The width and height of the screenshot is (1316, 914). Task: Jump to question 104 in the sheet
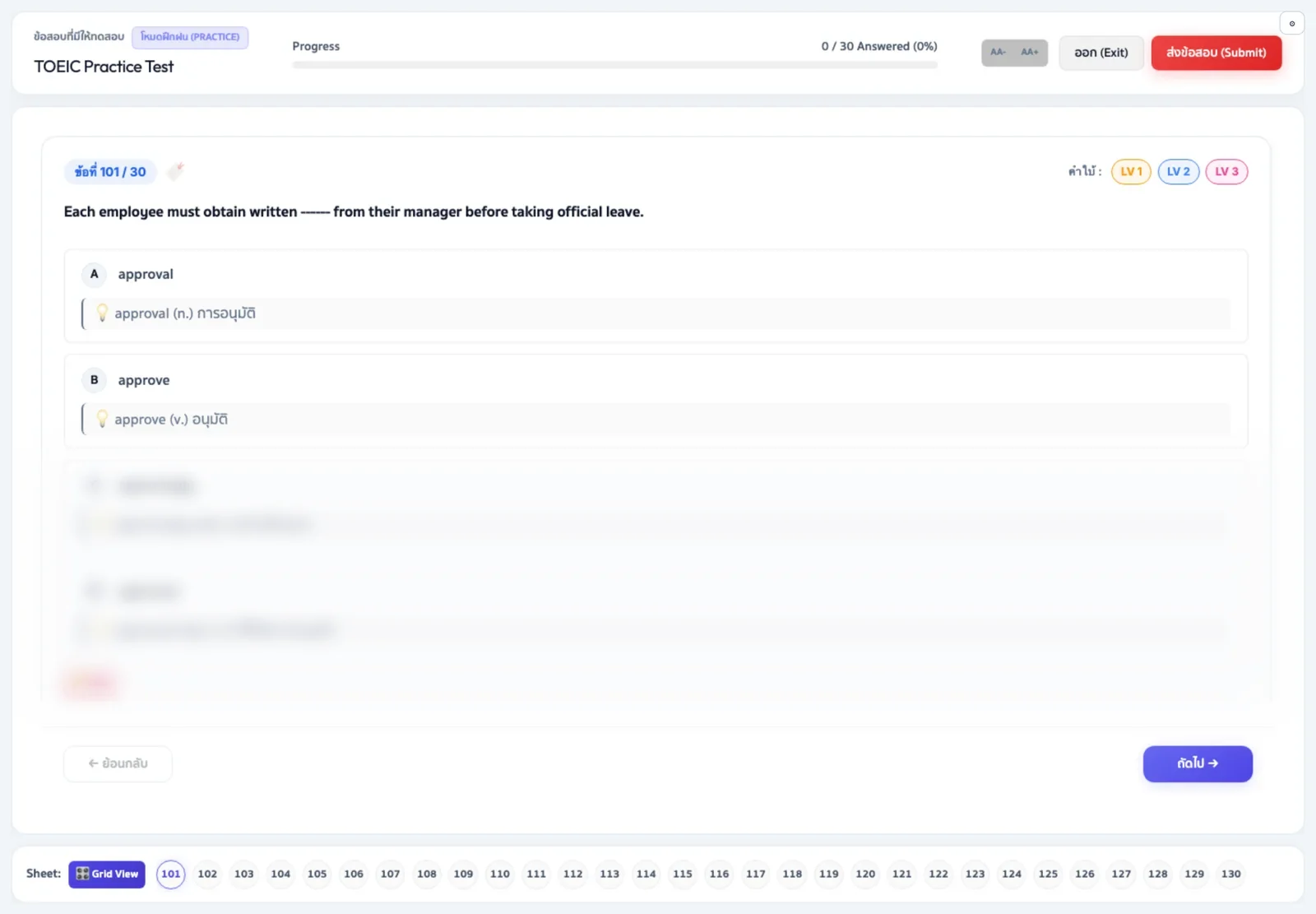coord(280,874)
